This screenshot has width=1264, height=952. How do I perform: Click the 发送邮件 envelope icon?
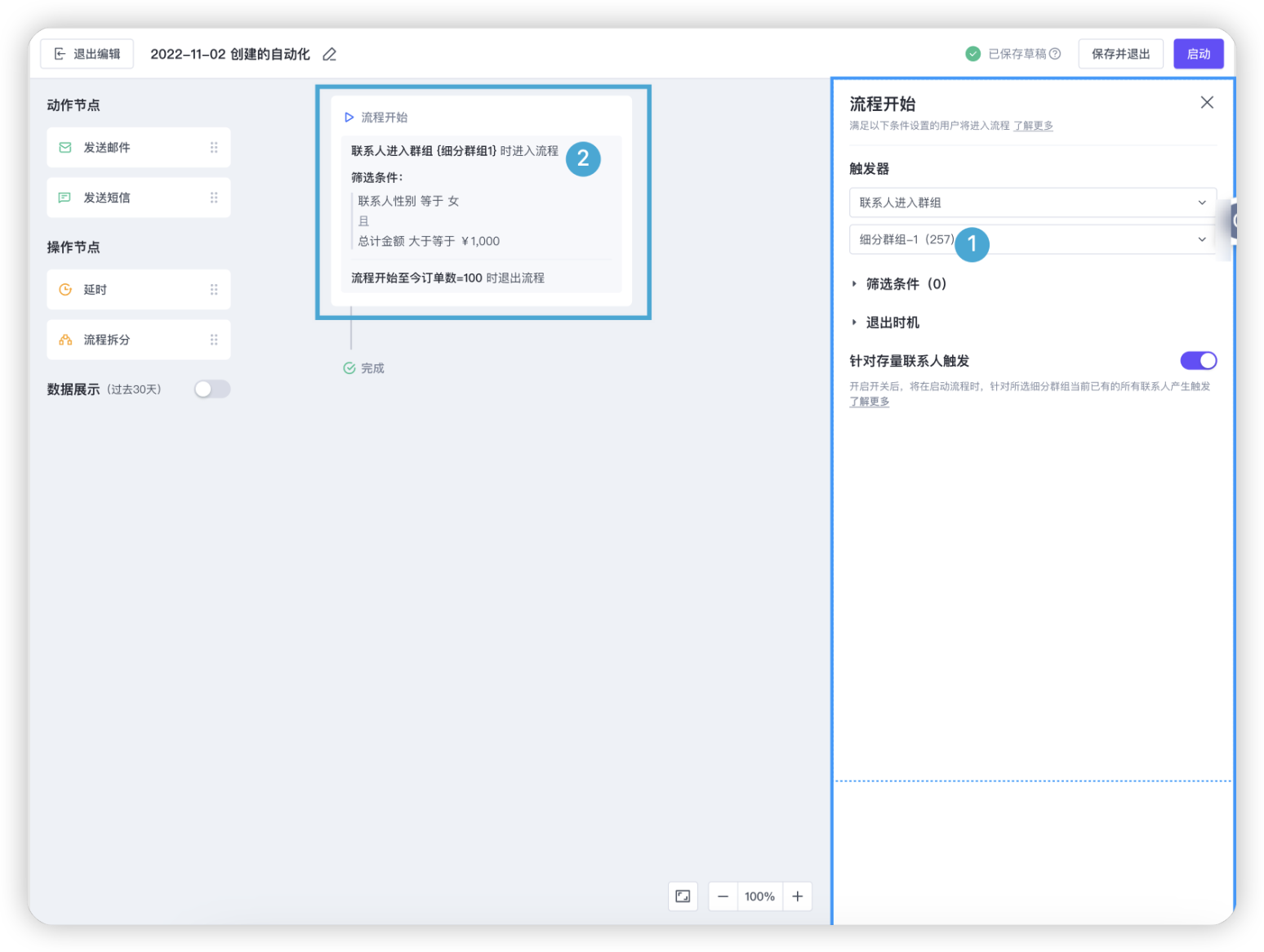tap(65, 148)
